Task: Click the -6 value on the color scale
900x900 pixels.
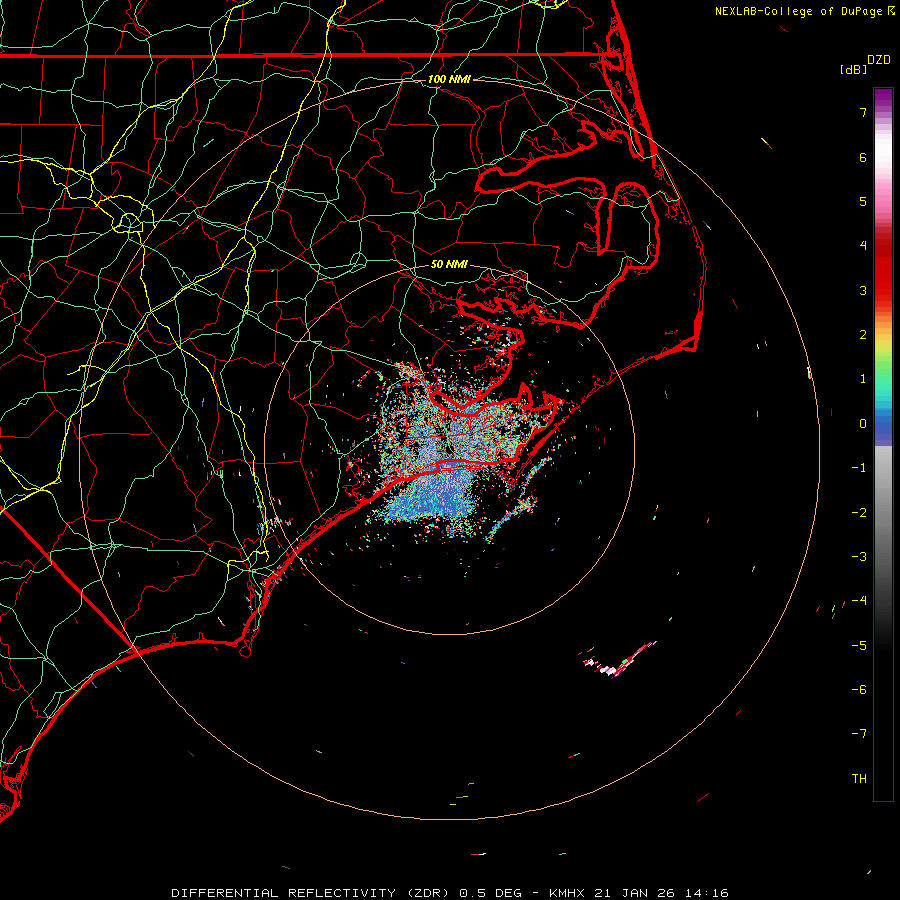Action: coord(859,690)
